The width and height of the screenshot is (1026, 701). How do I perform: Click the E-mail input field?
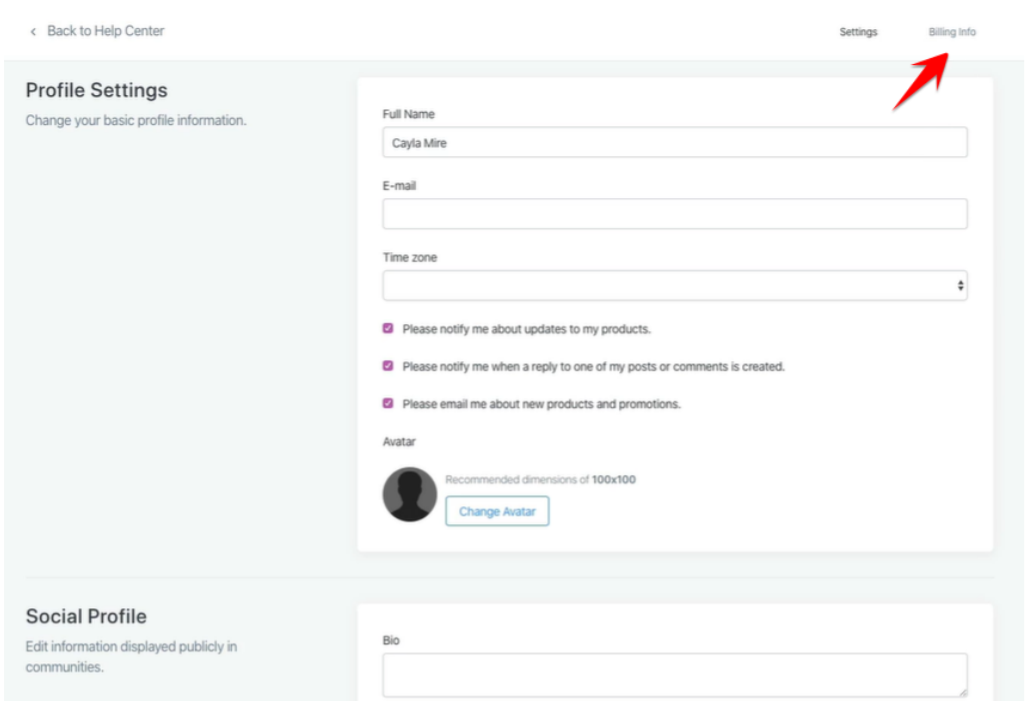pos(675,214)
